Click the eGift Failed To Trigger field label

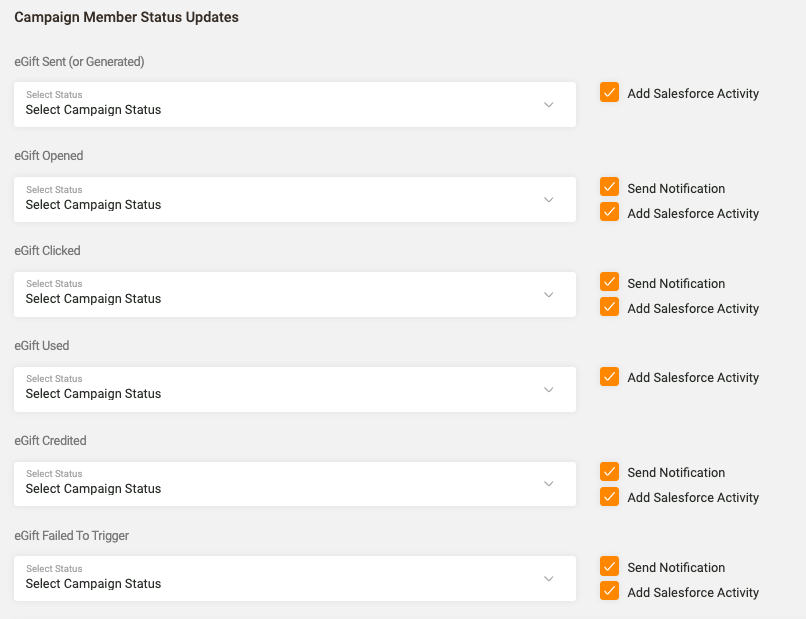[x=71, y=536]
